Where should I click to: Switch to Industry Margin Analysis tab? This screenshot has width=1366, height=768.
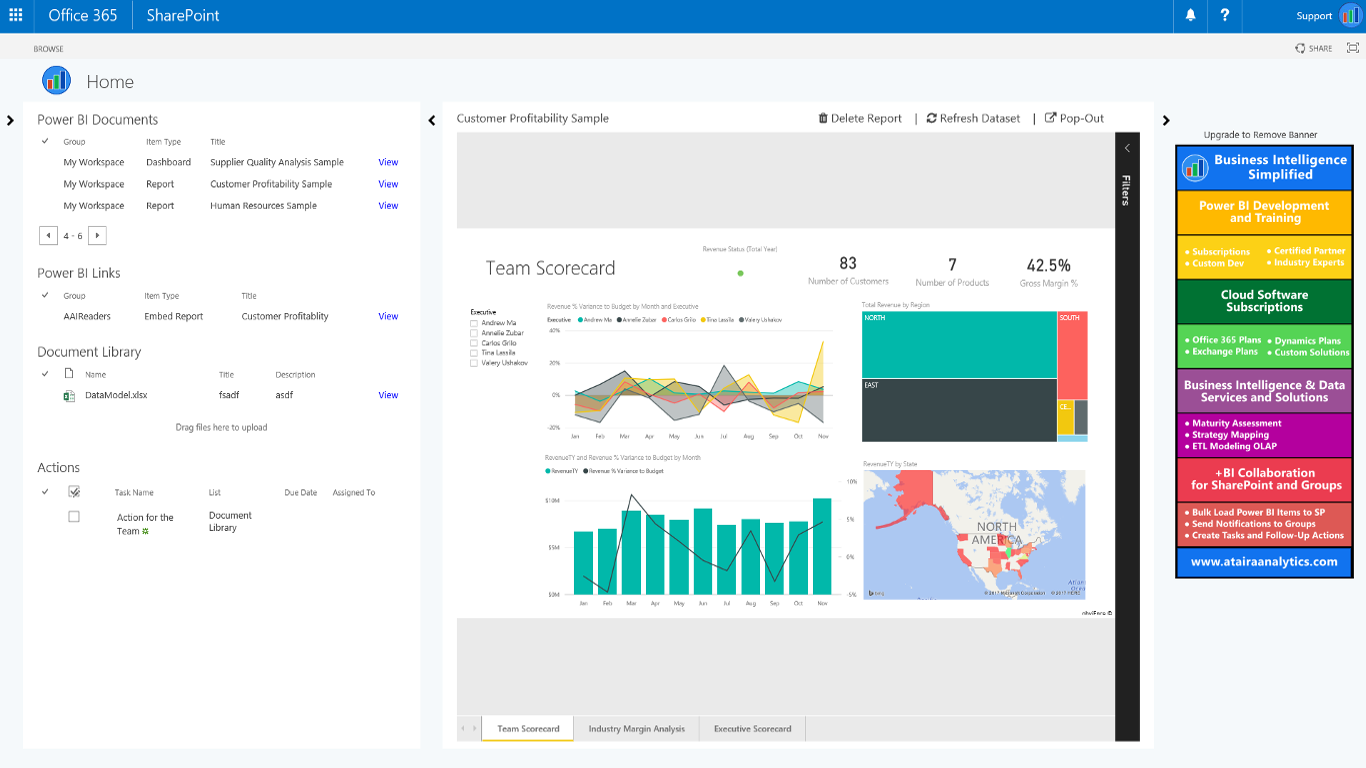636,729
